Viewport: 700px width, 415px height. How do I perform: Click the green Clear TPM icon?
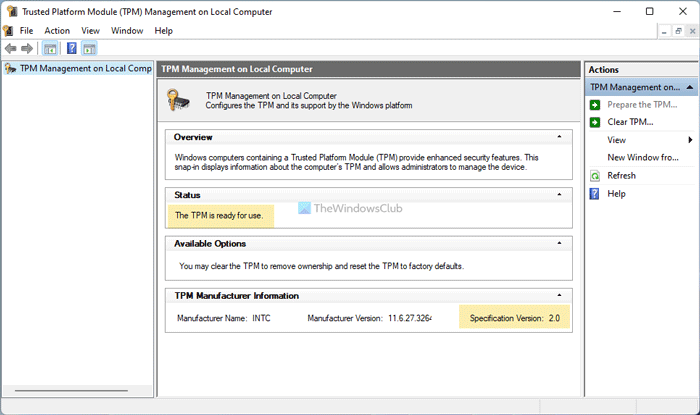(x=595, y=122)
